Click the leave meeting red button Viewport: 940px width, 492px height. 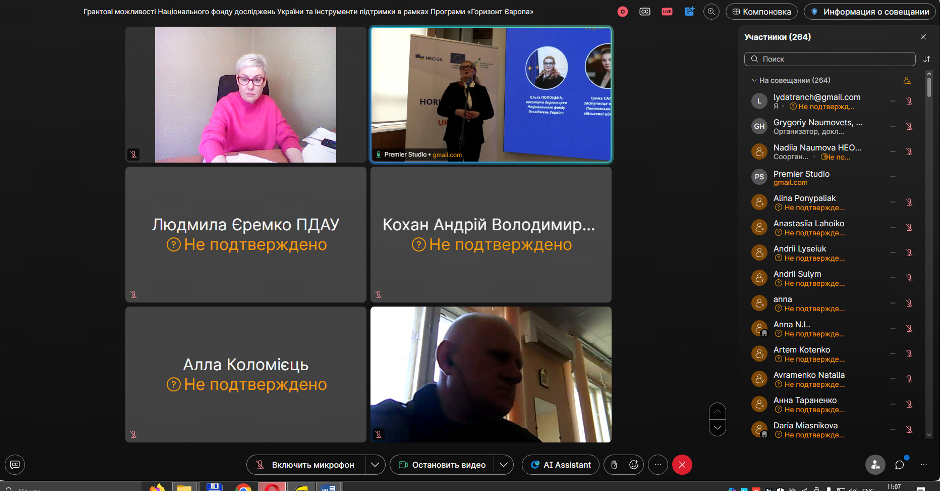682,465
